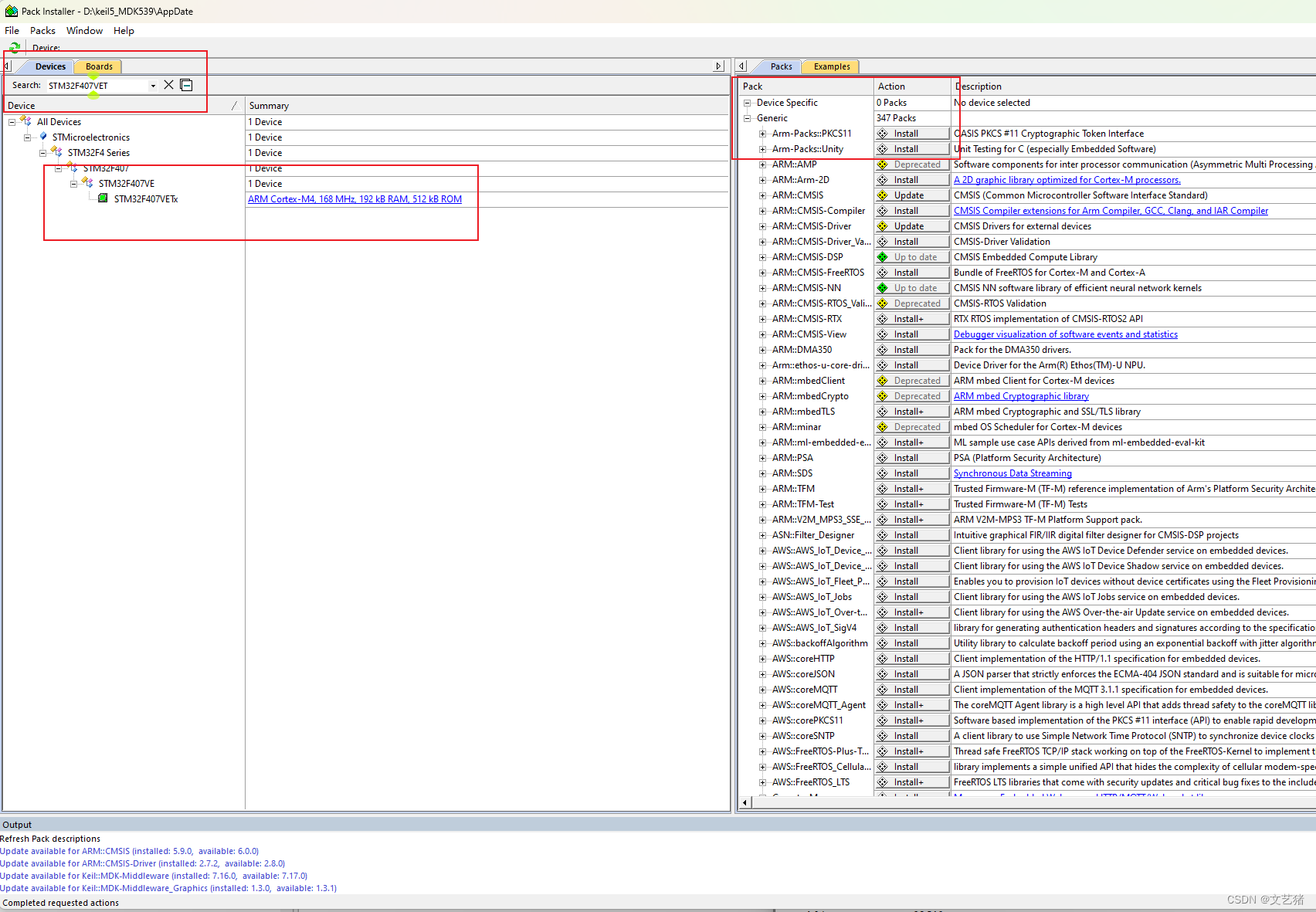Open Synchronous Data Streaming link
The width and height of the screenshot is (1316, 912).
point(1012,473)
